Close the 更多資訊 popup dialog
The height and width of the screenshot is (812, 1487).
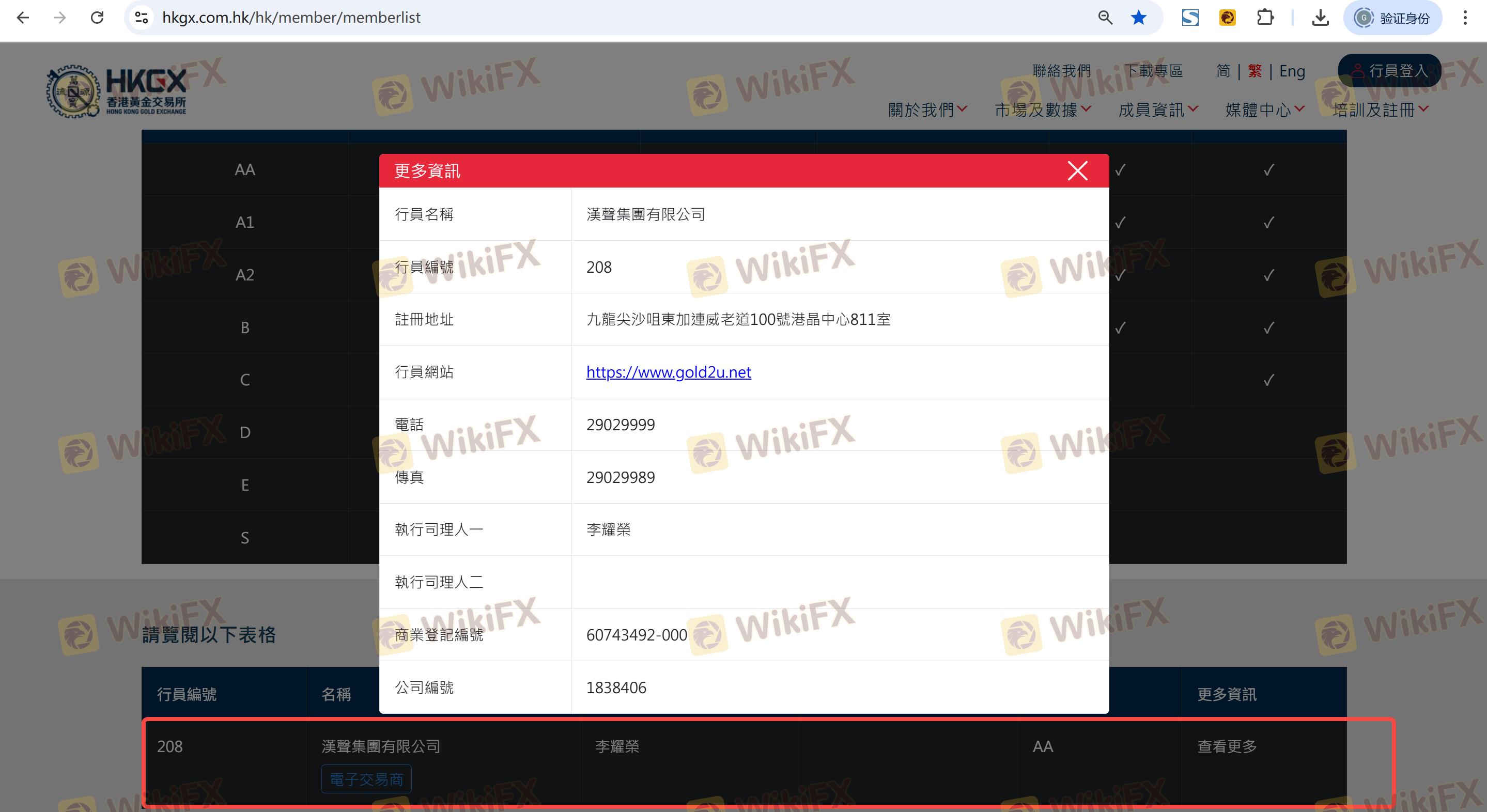pyautogui.click(x=1077, y=171)
